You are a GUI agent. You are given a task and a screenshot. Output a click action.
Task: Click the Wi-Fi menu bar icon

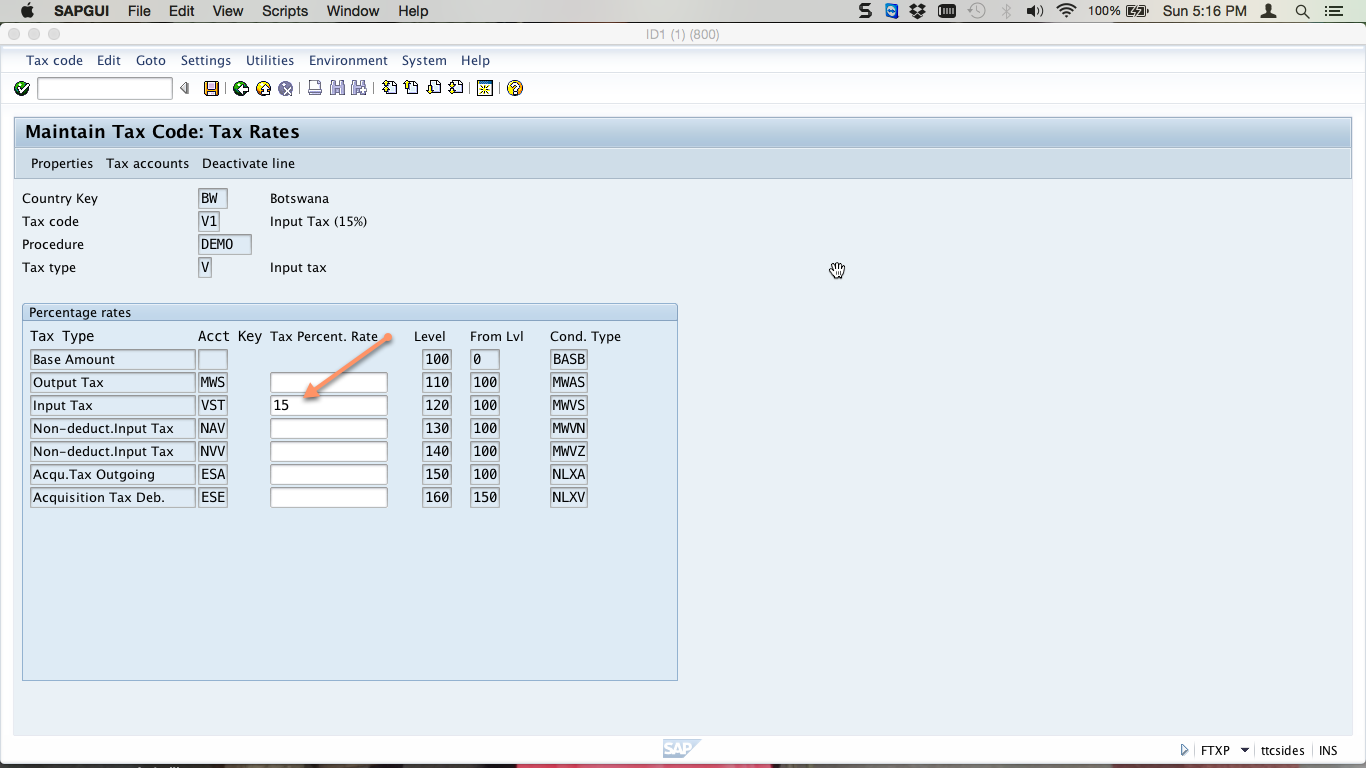(1066, 11)
